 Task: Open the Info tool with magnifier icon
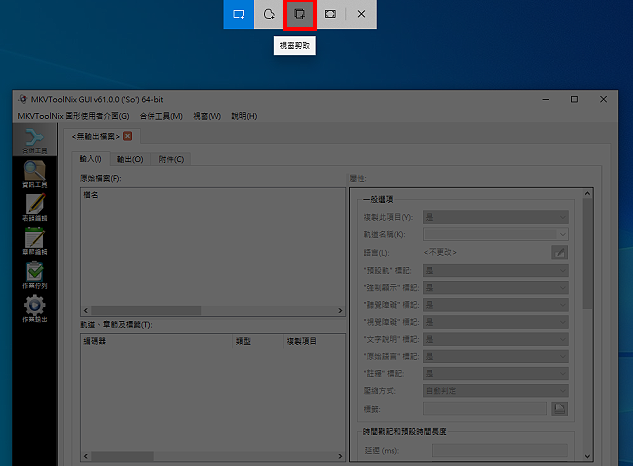[x=35, y=174]
